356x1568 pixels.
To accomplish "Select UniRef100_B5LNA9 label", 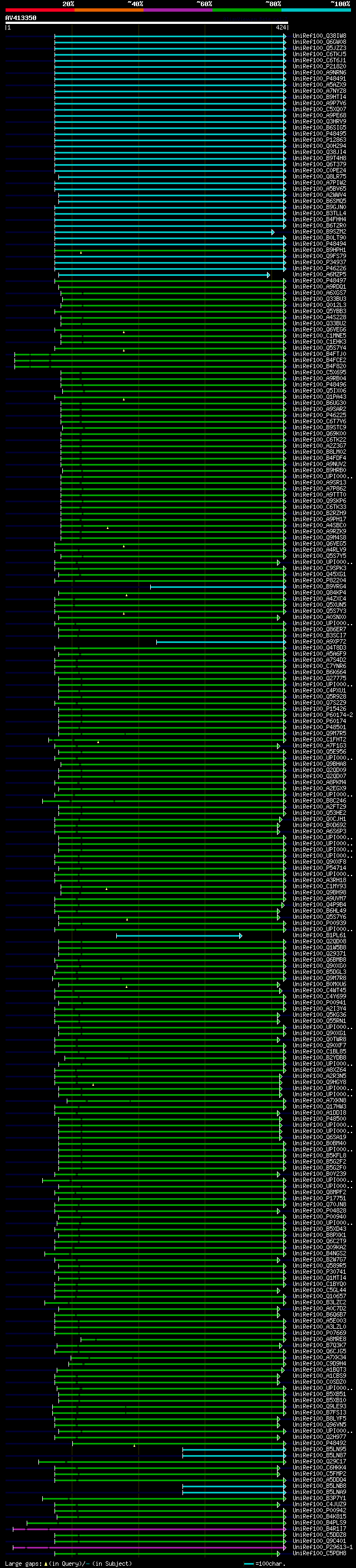I will [x=319, y=1492].
